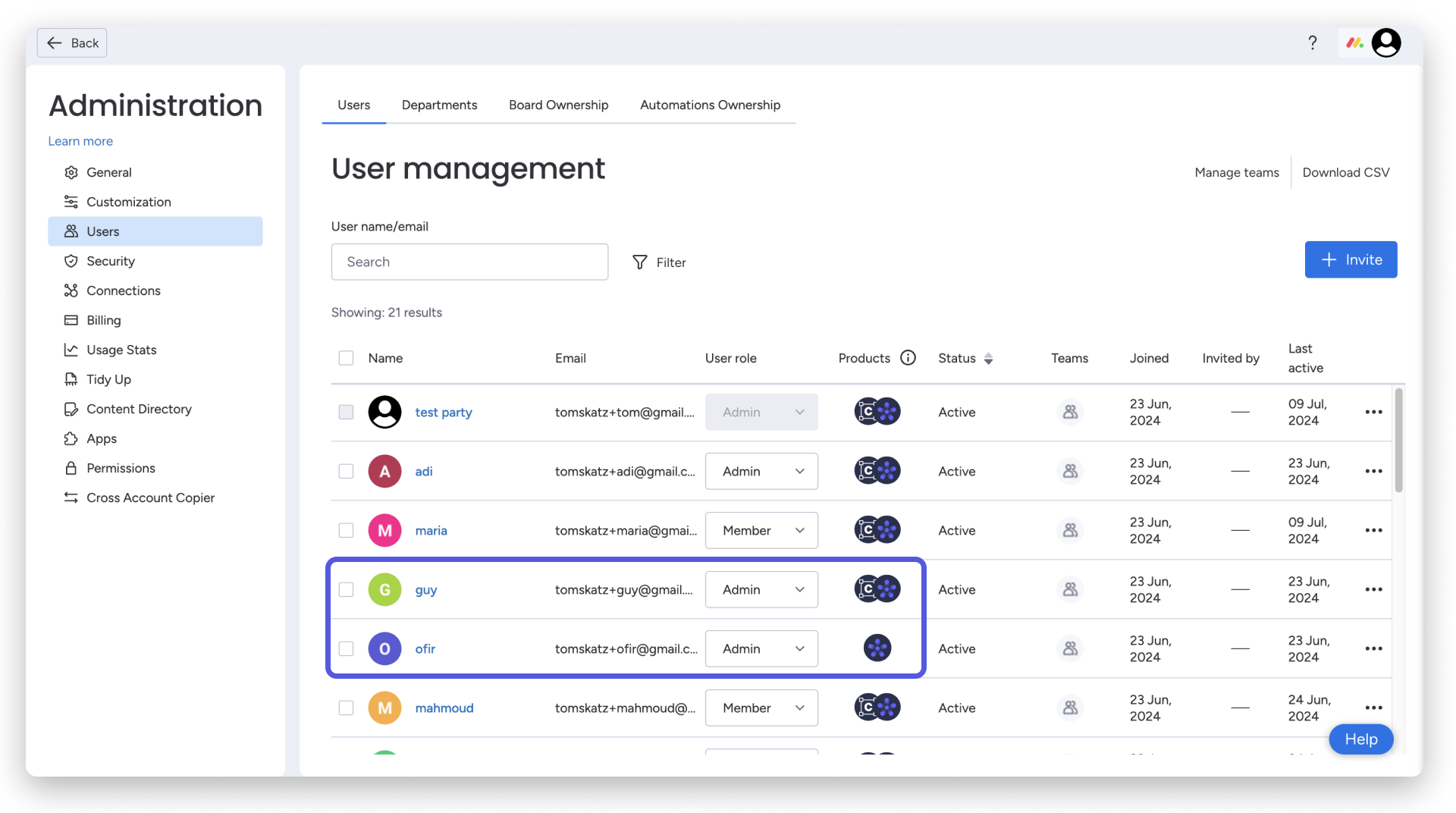
Task: Click Download CSV
Action: click(x=1346, y=172)
